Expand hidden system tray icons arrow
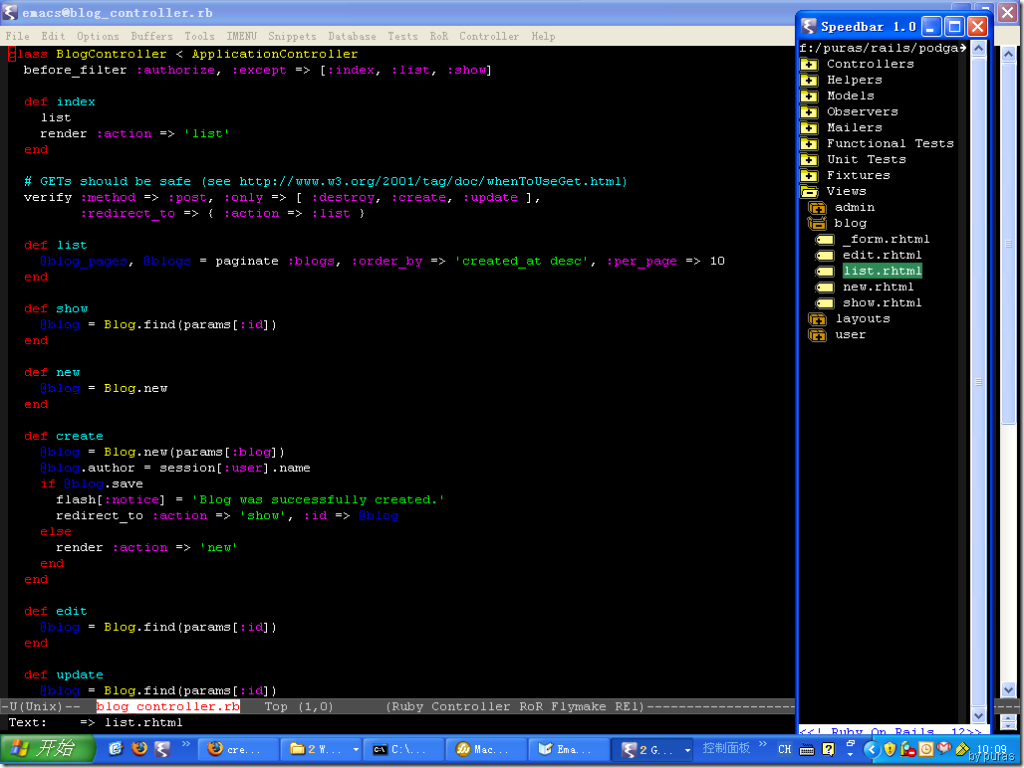The width and height of the screenshot is (1024, 768). 871,749
